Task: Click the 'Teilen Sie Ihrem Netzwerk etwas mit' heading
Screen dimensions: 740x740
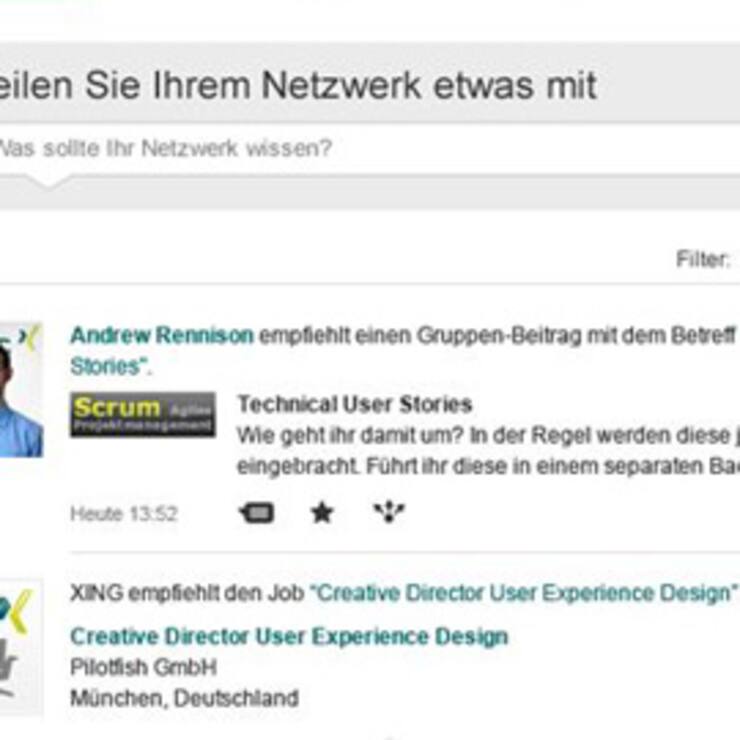Action: point(297,86)
